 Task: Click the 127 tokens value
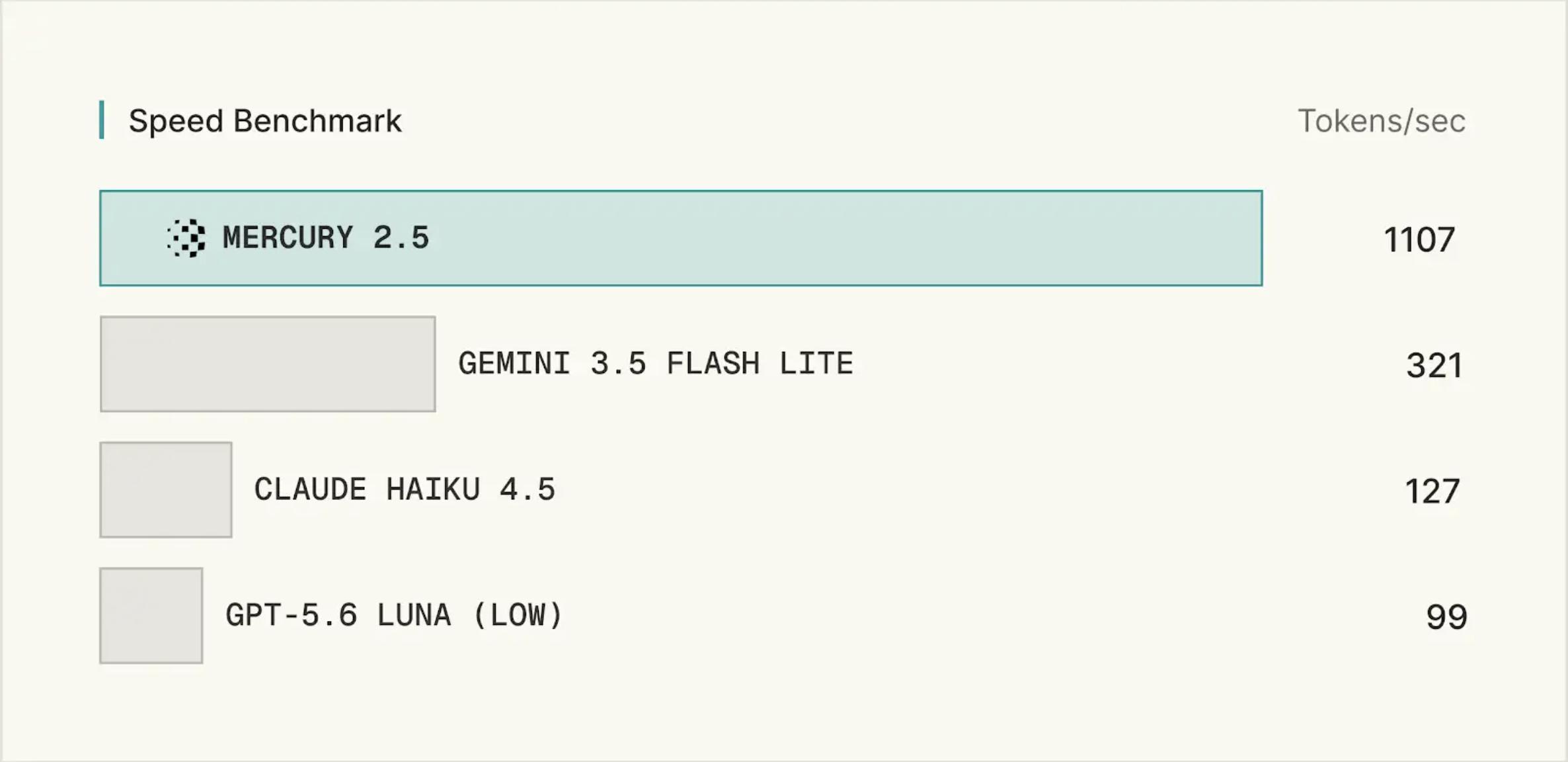point(1432,491)
